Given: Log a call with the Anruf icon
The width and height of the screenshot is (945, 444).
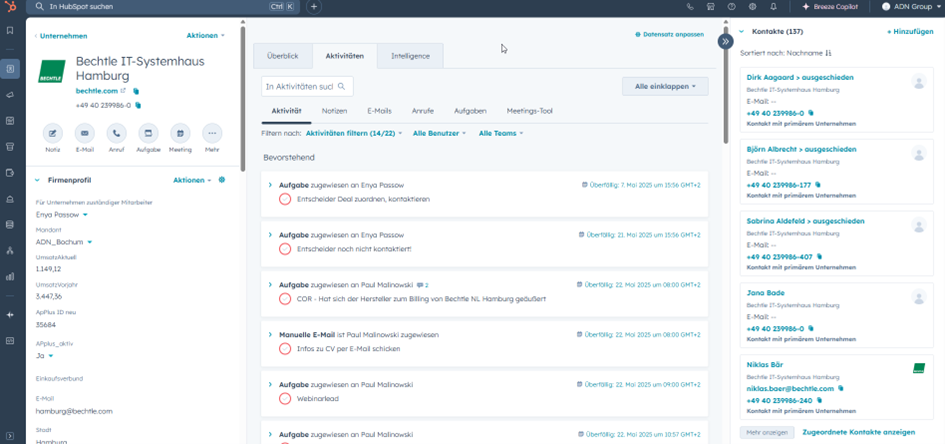Looking at the screenshot, I should [116, 133].
